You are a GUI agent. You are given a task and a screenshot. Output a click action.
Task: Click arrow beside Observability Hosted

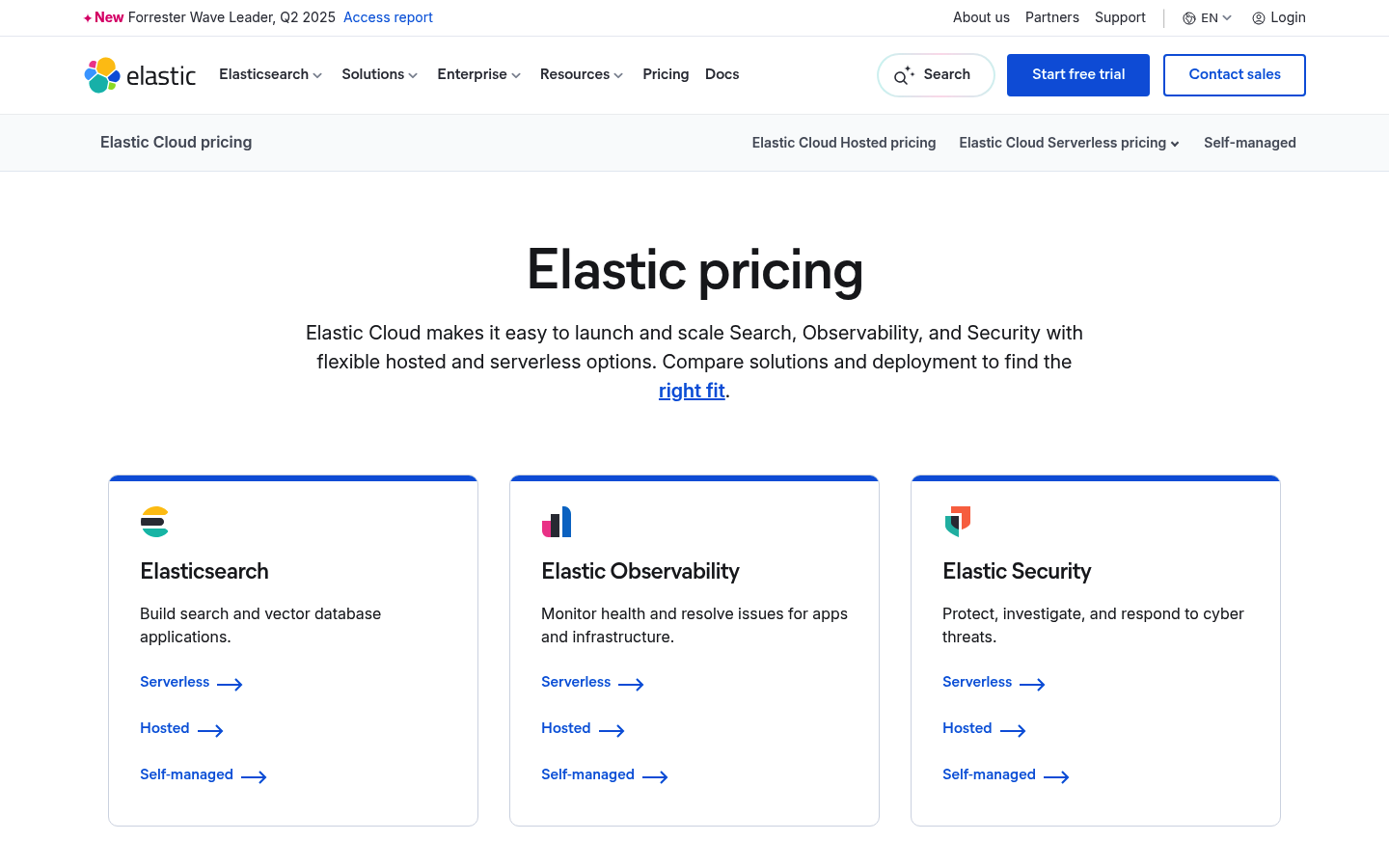(612, 730)
